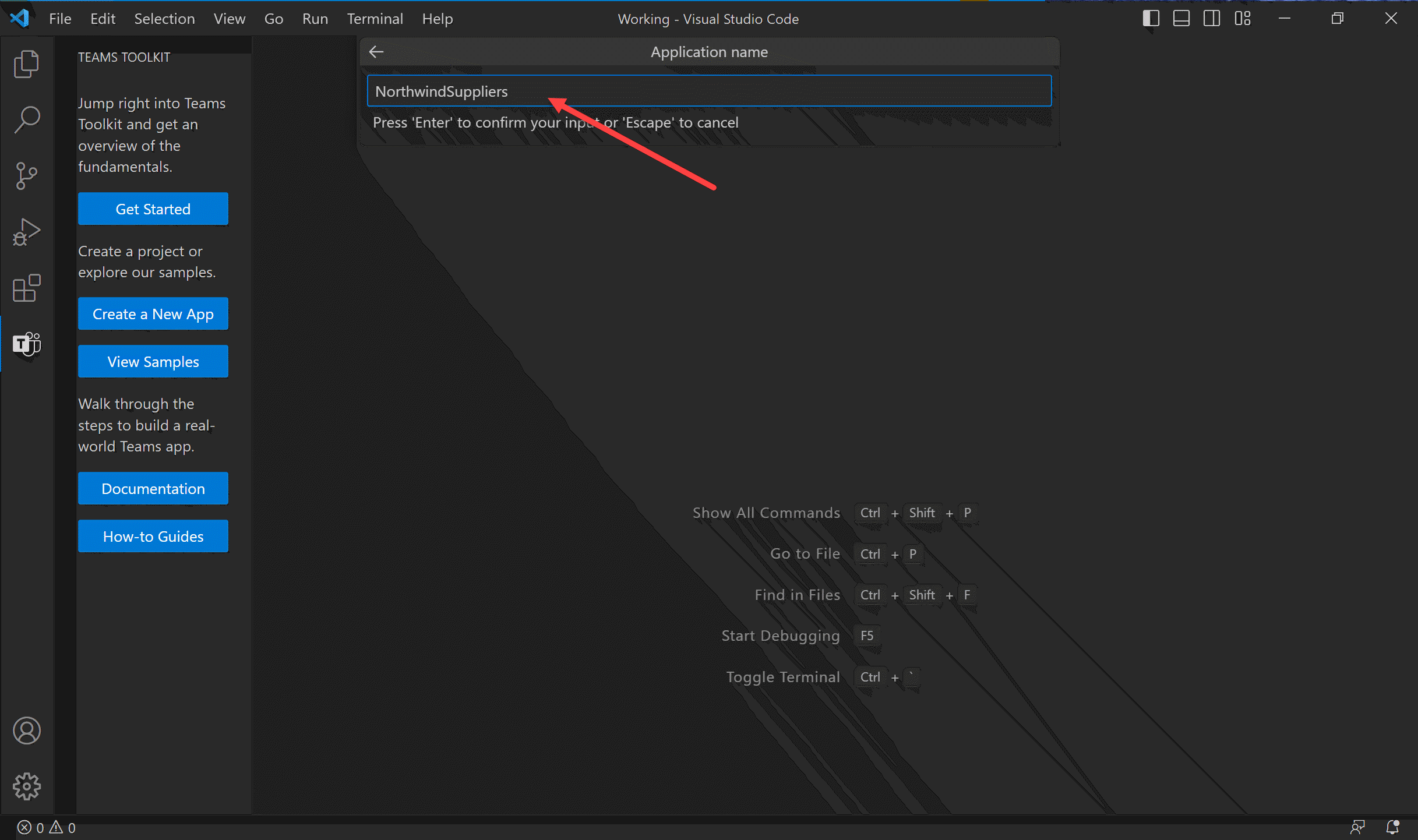Open the Documentation button

[x=153, y=488]
